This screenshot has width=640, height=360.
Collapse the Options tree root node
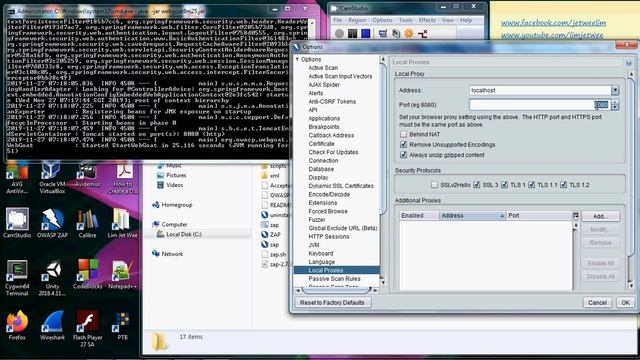tap(298, 59)
